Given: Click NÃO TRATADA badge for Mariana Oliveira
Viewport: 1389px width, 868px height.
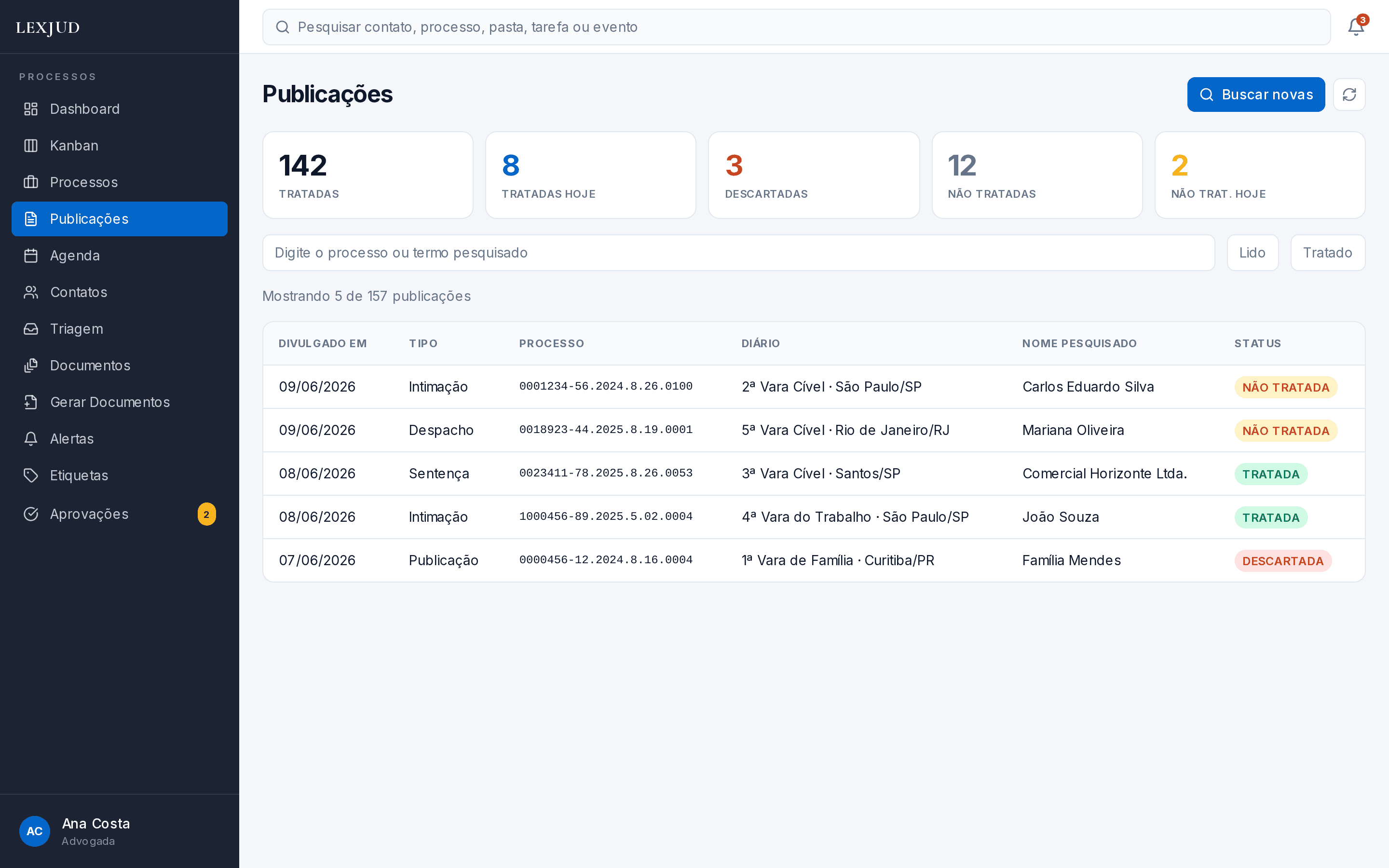Looking at the screenshot, I should point(1286,431).
